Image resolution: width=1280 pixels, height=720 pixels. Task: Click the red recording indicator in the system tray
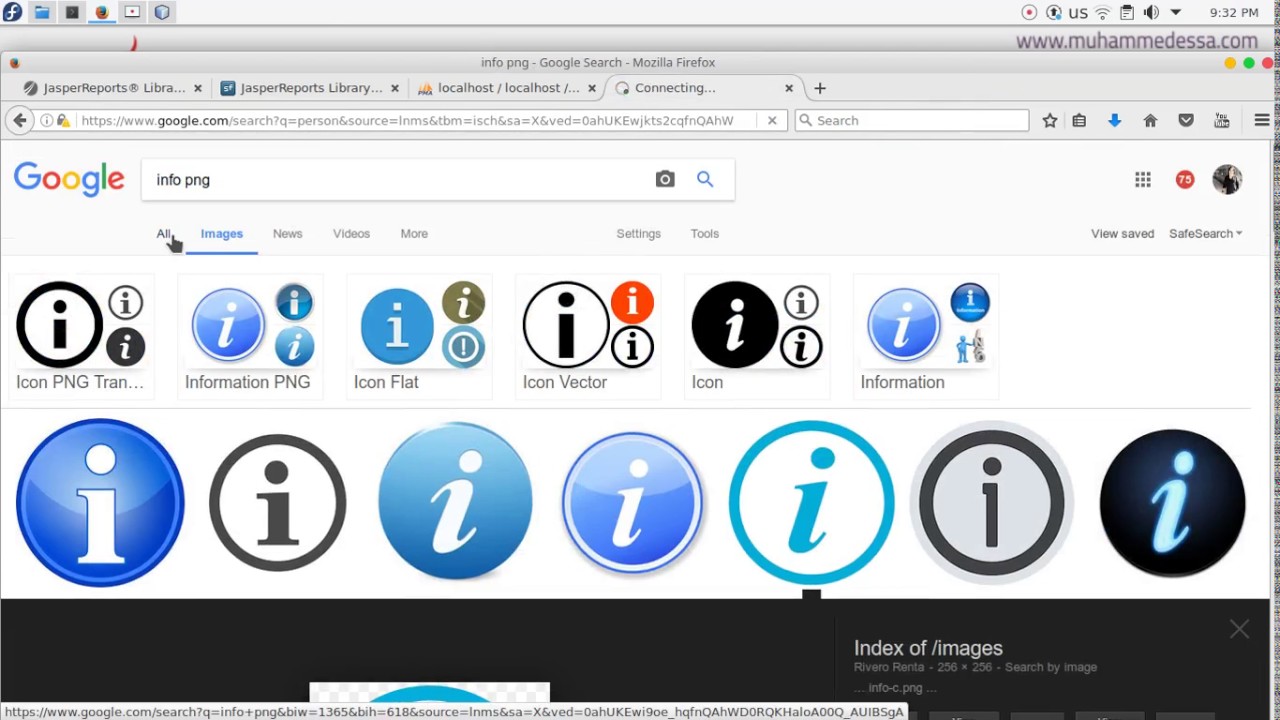pyautogui.click(x=1029, y=13)
